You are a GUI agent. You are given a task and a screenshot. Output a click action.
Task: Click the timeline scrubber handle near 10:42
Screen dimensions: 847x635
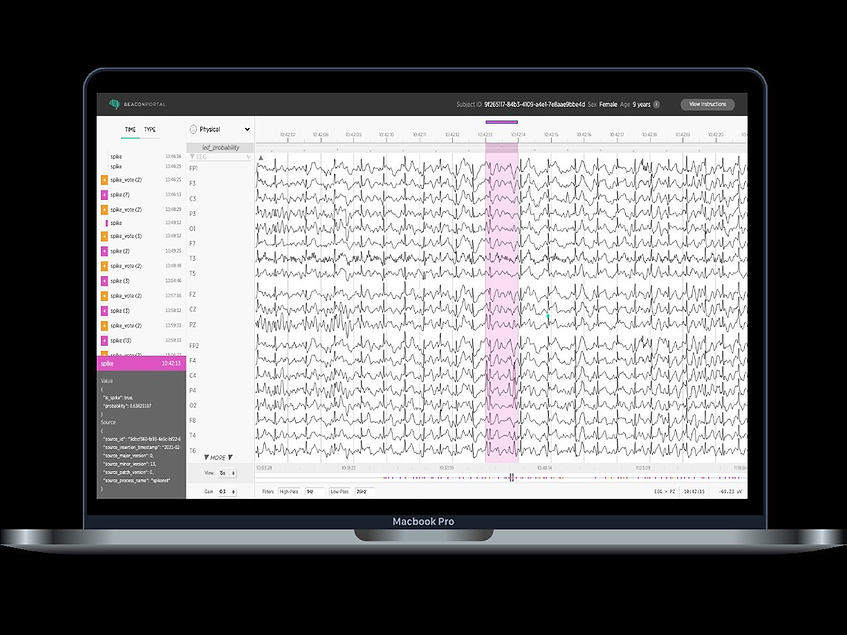pyautogui.click(x=510, y=477)
